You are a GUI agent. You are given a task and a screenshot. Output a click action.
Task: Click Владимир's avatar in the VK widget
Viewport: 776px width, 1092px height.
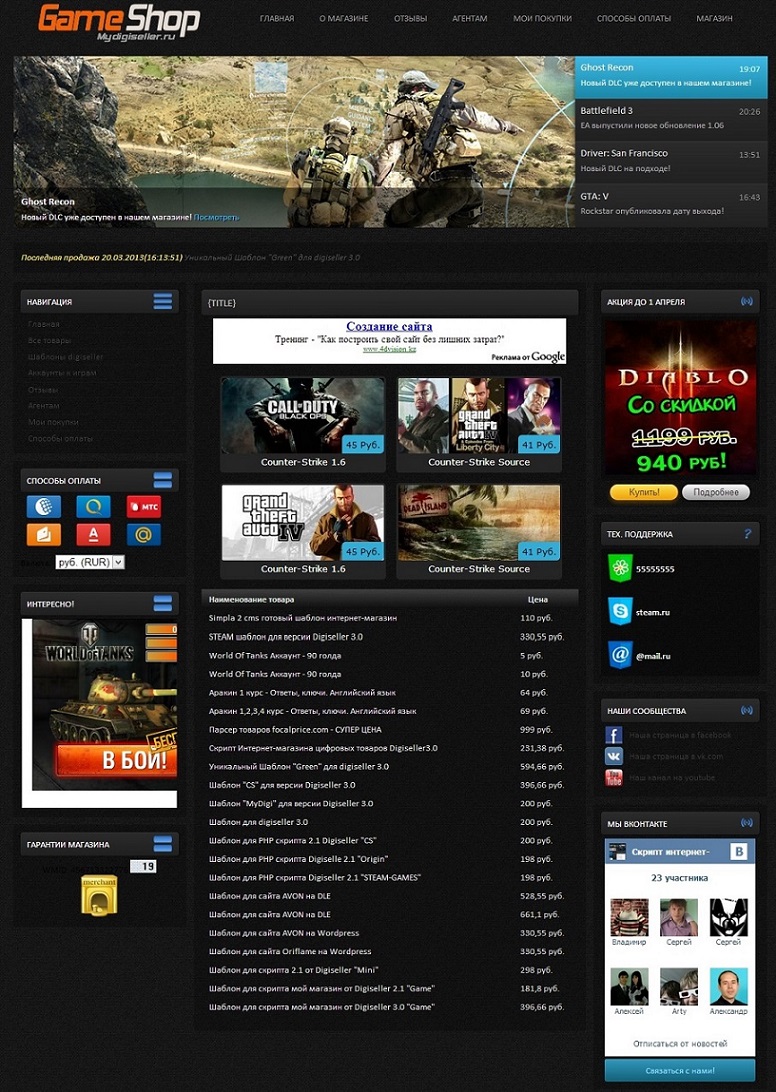(629, 916)
